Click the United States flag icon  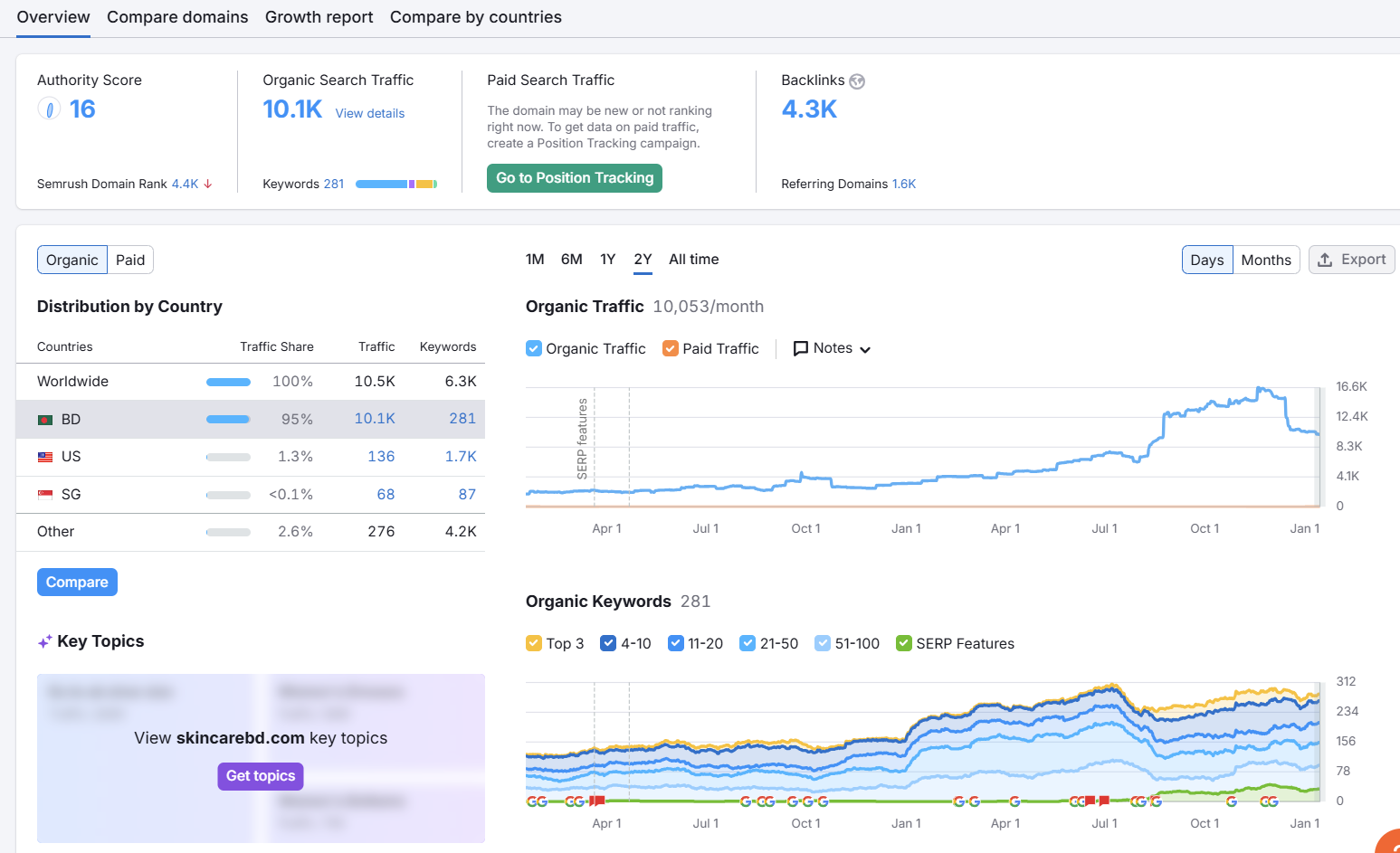[x=45, y=458]
